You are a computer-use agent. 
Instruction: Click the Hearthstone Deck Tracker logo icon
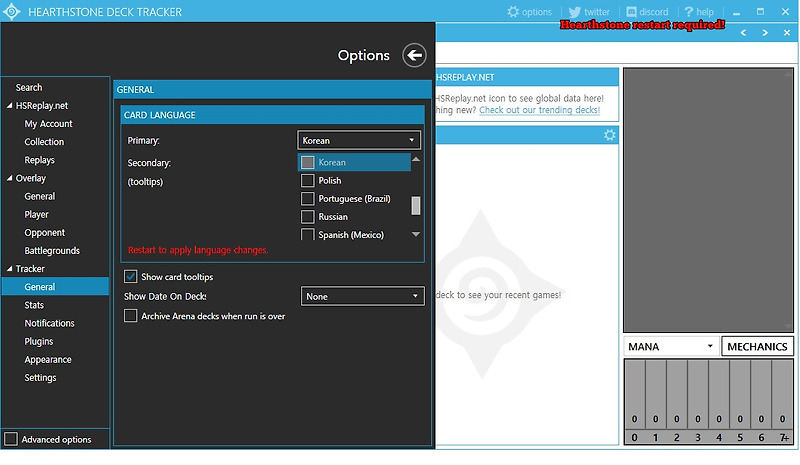(11, 11)
